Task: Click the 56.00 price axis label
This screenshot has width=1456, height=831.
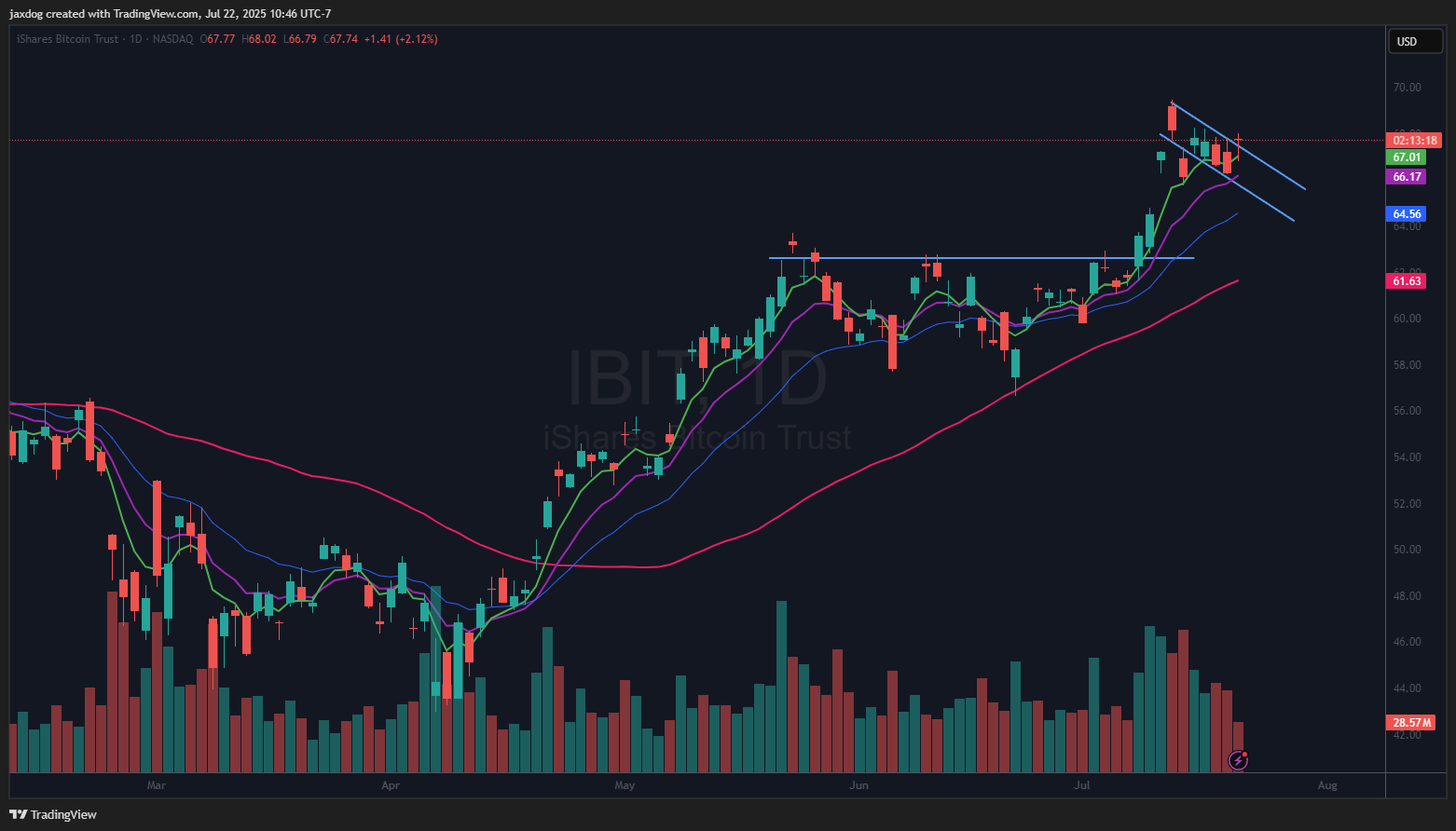Action: pyautogui.click(x=1407, y=411)
